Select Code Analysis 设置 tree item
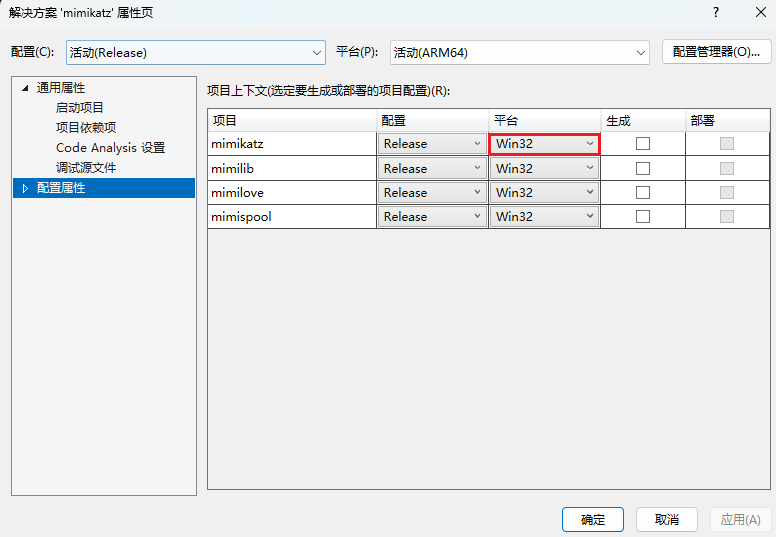Viewport: 776px width, 537px height. pos(110,147)
